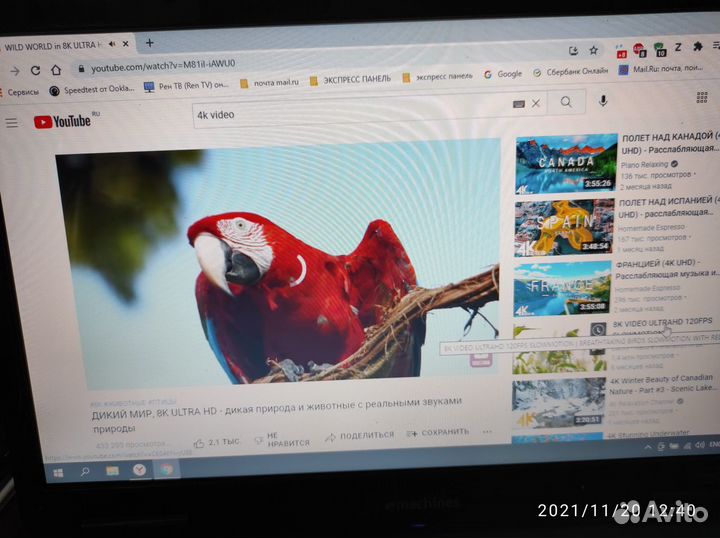This screenshot has height=538, width=720.
Task: Click the search magnifier button
Action: pyautogui.click(x=567, y=102)
